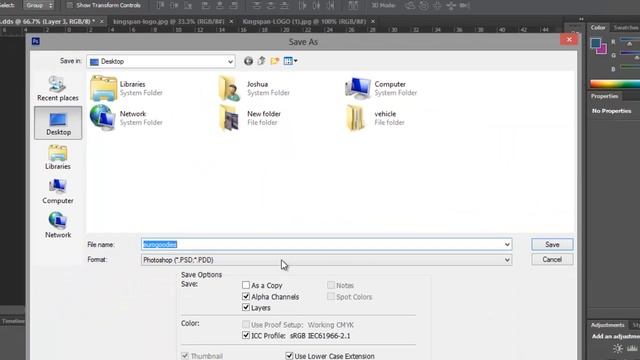Select the New folder file folder
Screen dimensions: 640x360
click(x=251, y=118)
